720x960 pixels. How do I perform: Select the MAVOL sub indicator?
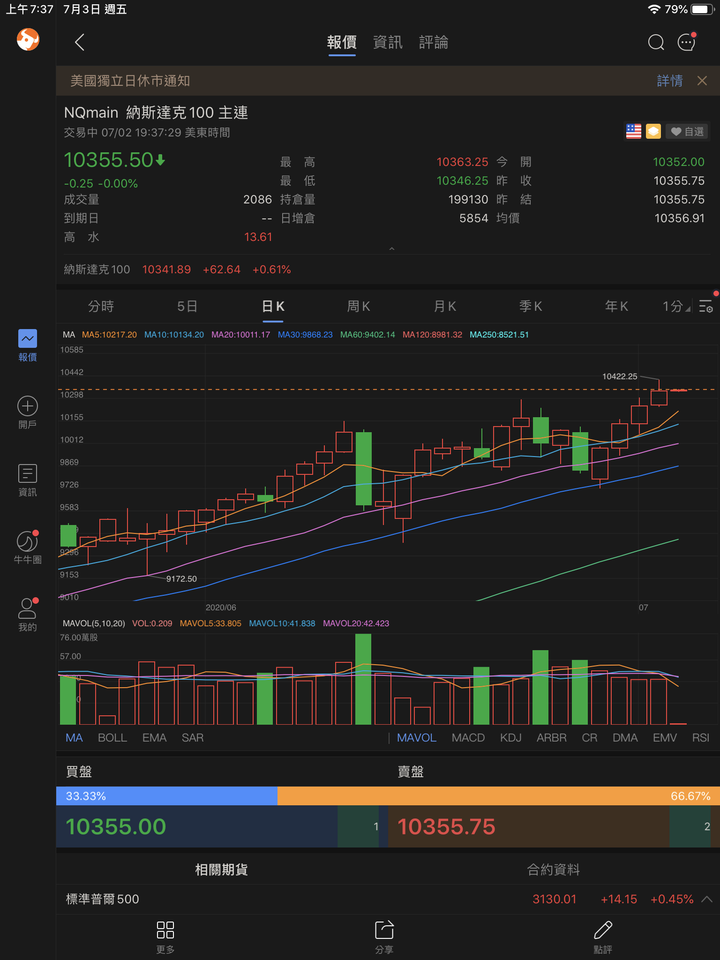click(416, 738)
